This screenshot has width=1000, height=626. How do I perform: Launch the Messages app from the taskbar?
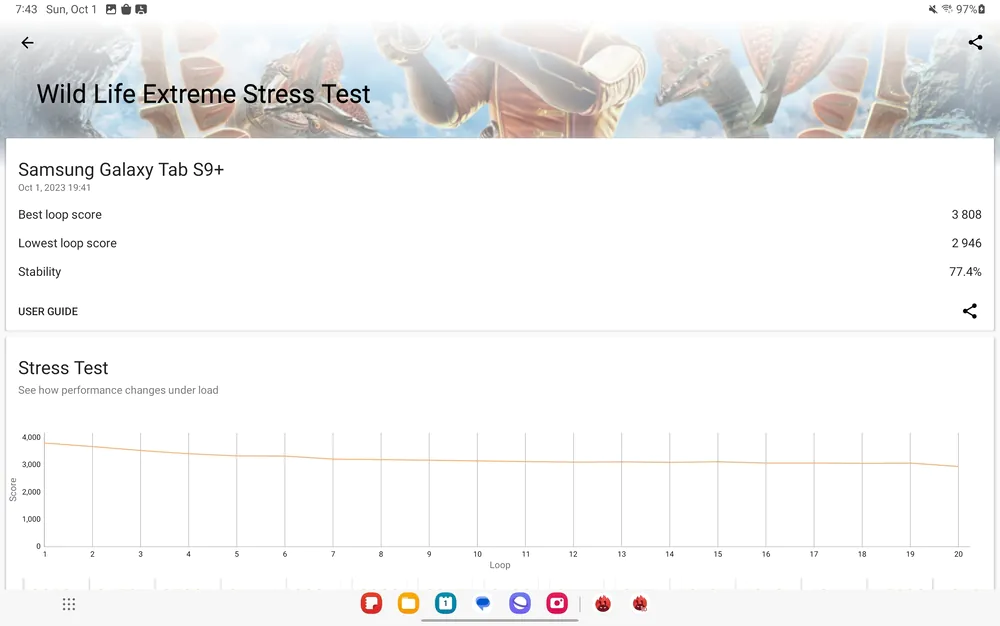(483, 603)
